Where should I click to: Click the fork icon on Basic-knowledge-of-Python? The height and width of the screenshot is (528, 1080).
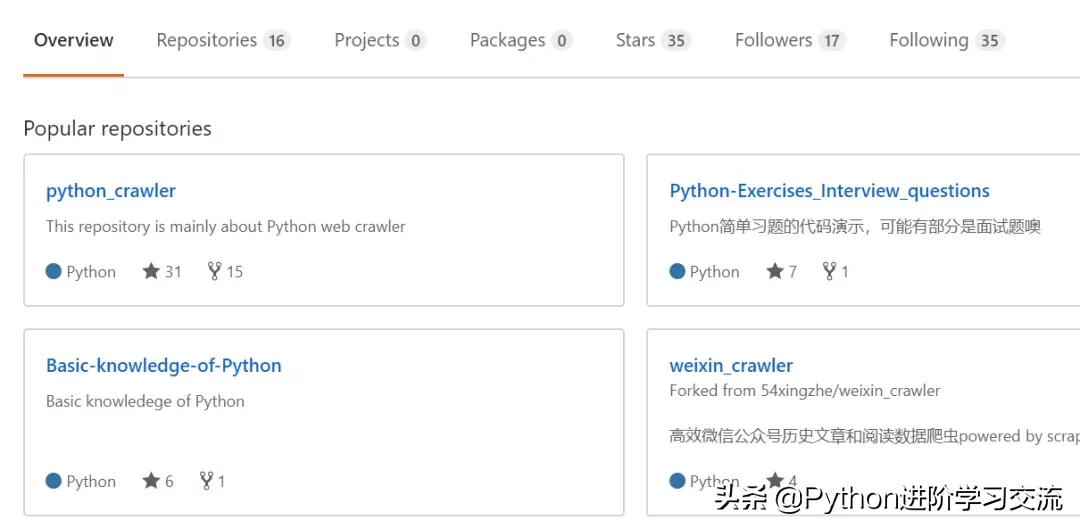click(206, 481)
